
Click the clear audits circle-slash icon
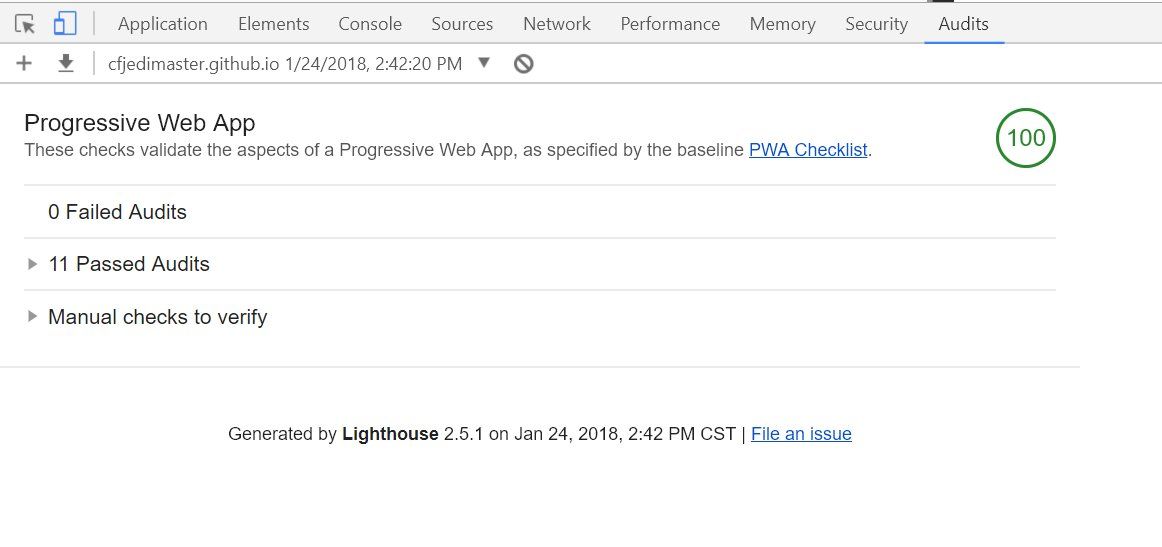tap(524, 64)
